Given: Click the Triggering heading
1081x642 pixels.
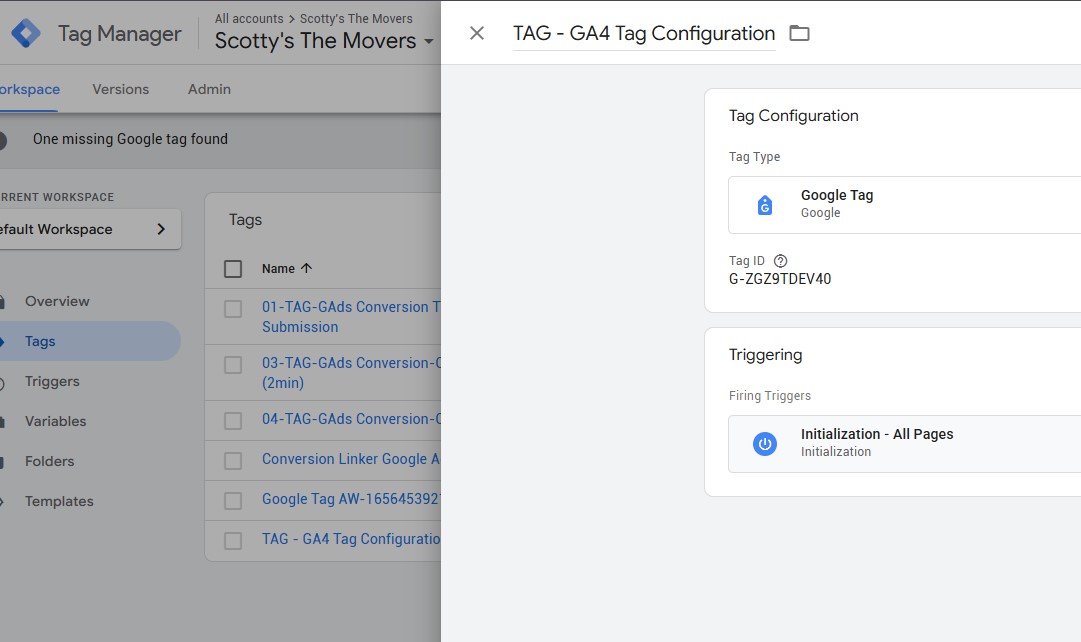Looking at the screenshot, I should (x=765, y=354).
